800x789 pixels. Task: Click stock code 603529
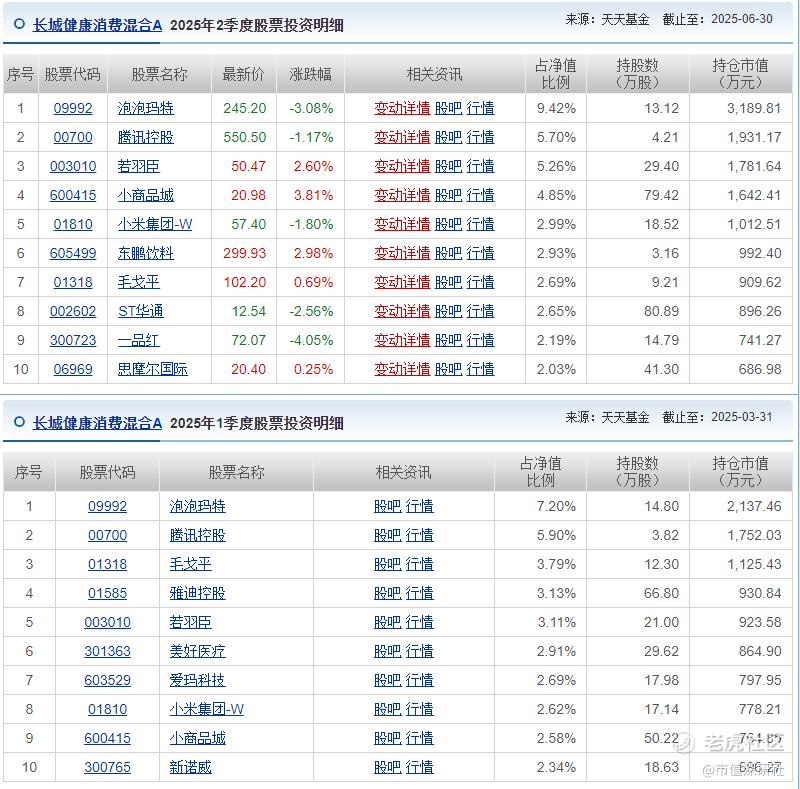pyautogui.click(x=107, y=681)
